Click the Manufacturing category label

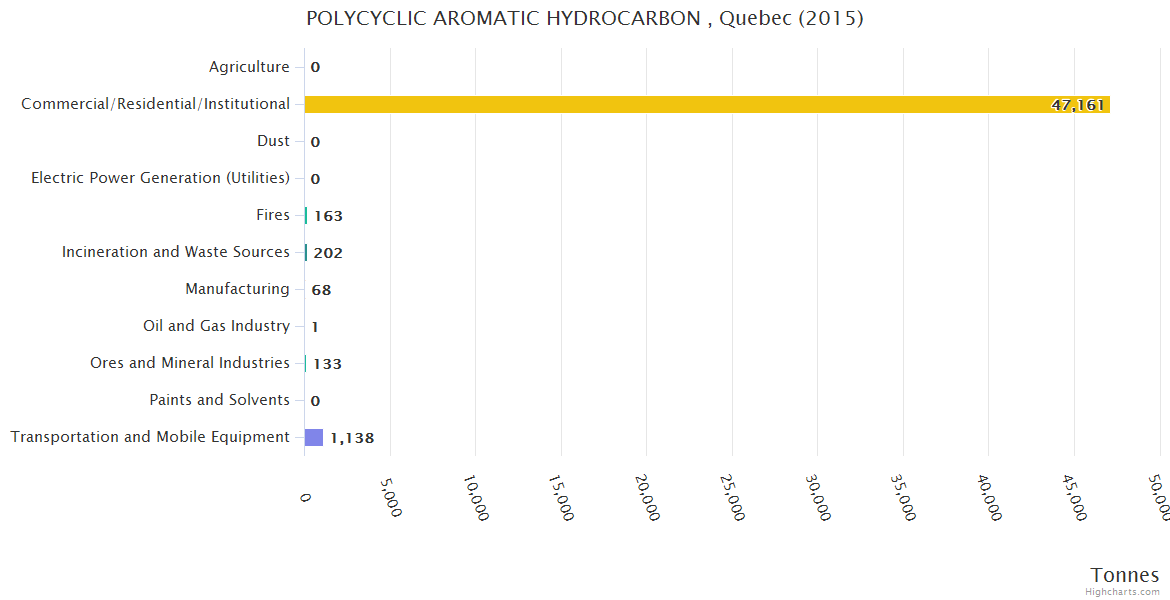[x=237, y=289]
